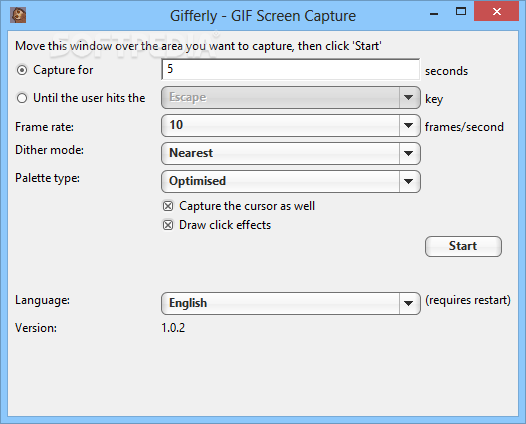Toggle 'Draw click effects' checkbox
This screenshot has height=424, width=526.
coord(168,225)
